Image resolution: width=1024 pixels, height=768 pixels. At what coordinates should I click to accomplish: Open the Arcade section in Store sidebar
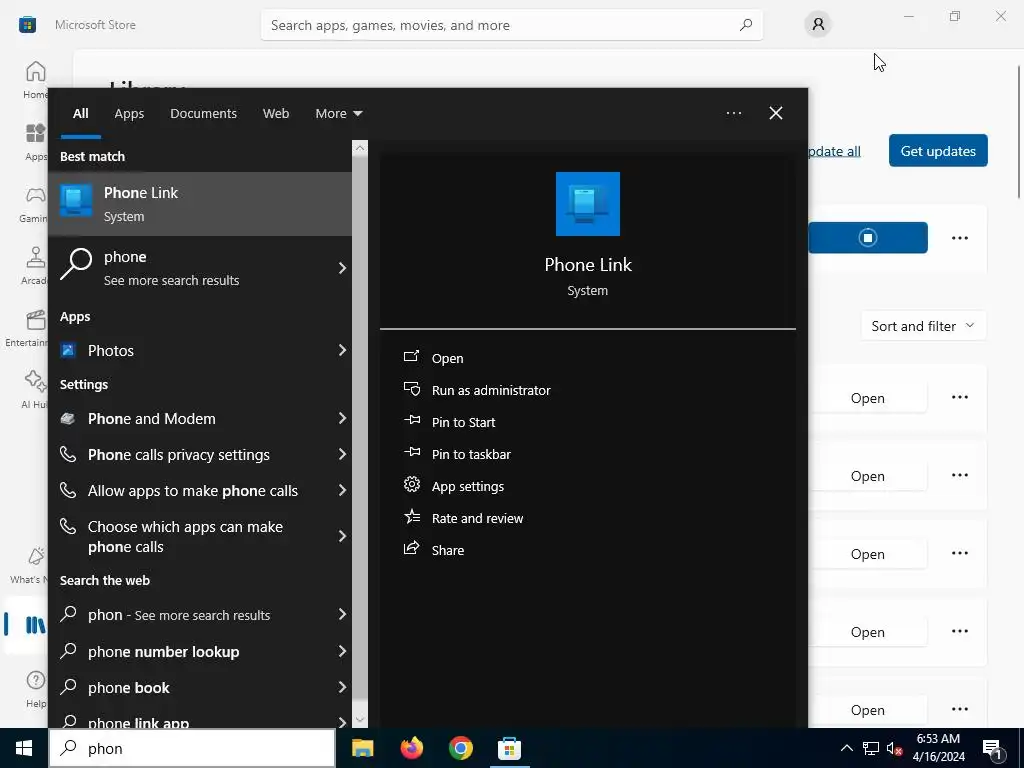[33, 266]
